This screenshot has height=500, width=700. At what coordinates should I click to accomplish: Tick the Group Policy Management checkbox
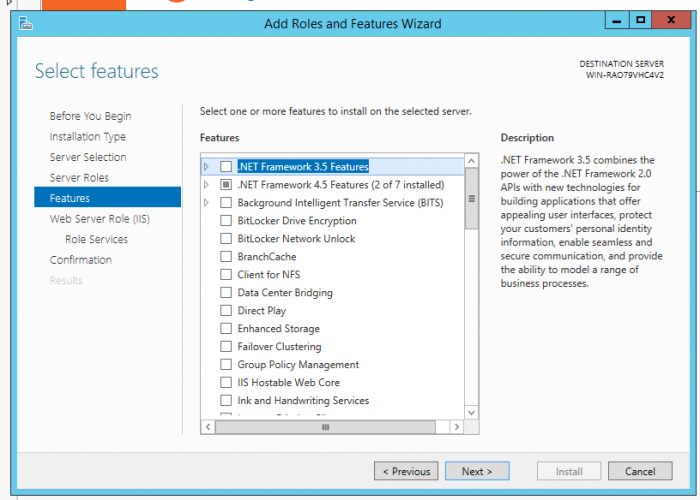[x=226, y=364]
